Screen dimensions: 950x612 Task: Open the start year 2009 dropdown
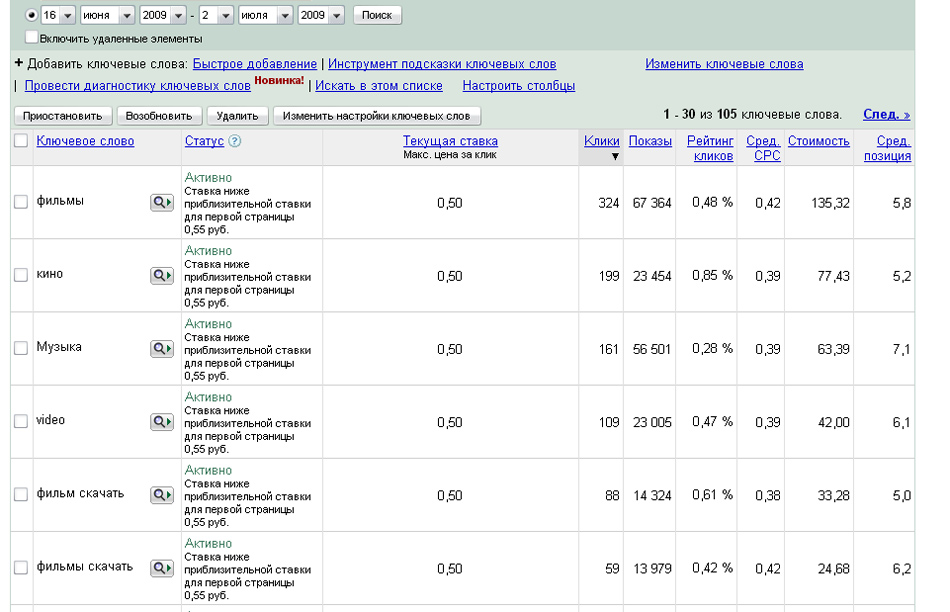click(163, 15)
